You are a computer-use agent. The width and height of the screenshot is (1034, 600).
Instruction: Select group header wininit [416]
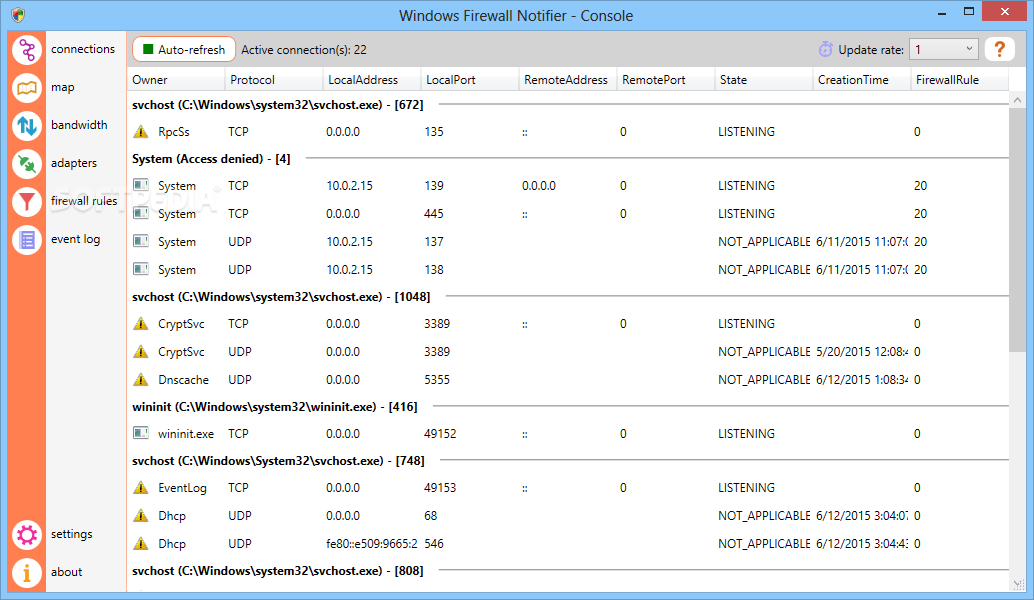tap(275, 407)
